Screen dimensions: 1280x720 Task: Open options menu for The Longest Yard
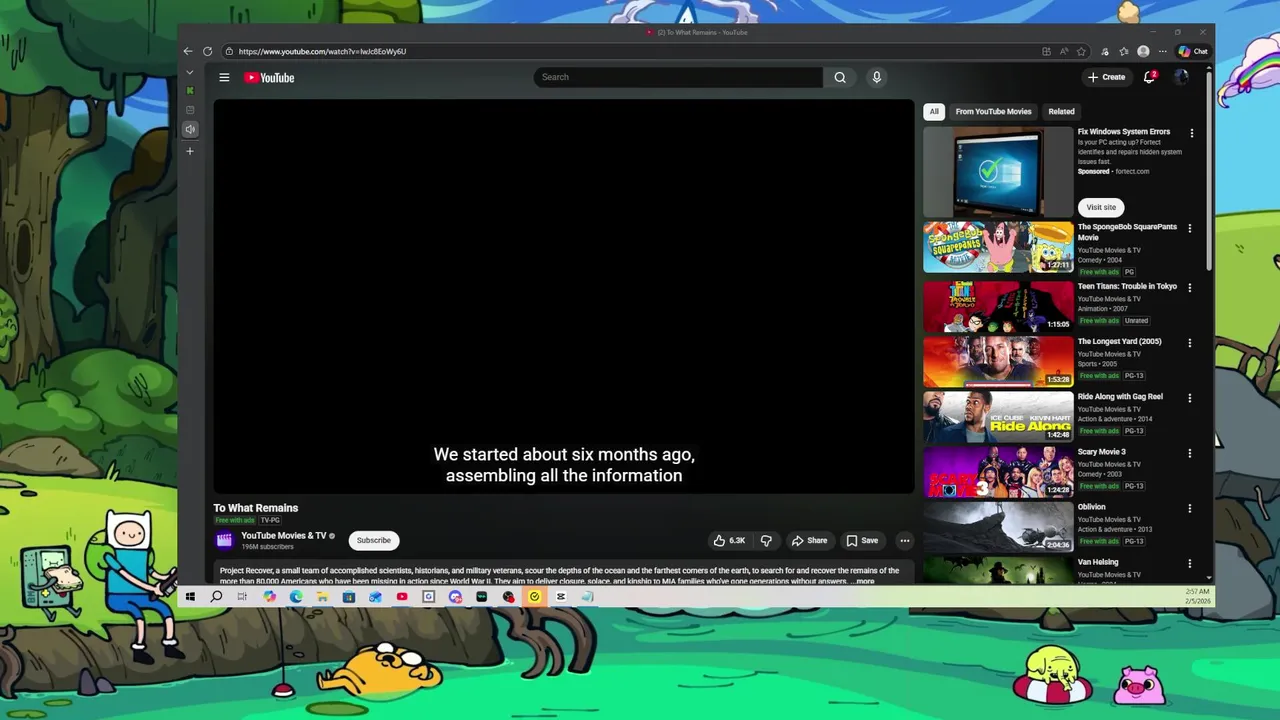[x=1190, y=343]
